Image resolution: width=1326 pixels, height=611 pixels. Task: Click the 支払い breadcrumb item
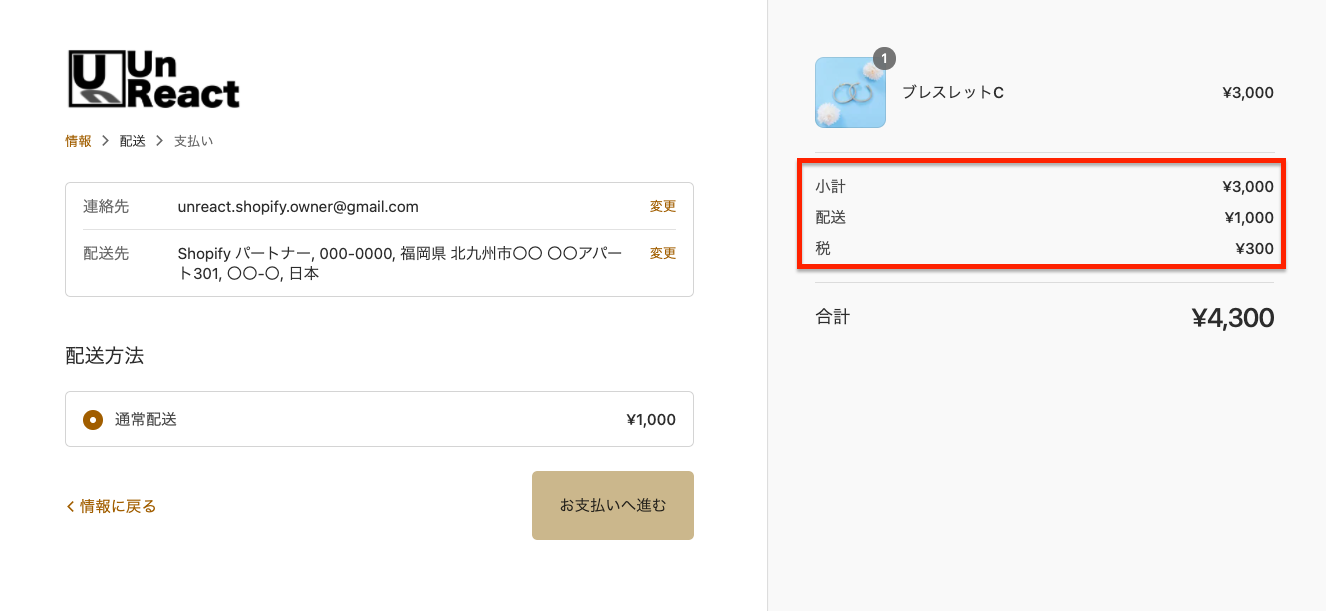tap(194, 141)
